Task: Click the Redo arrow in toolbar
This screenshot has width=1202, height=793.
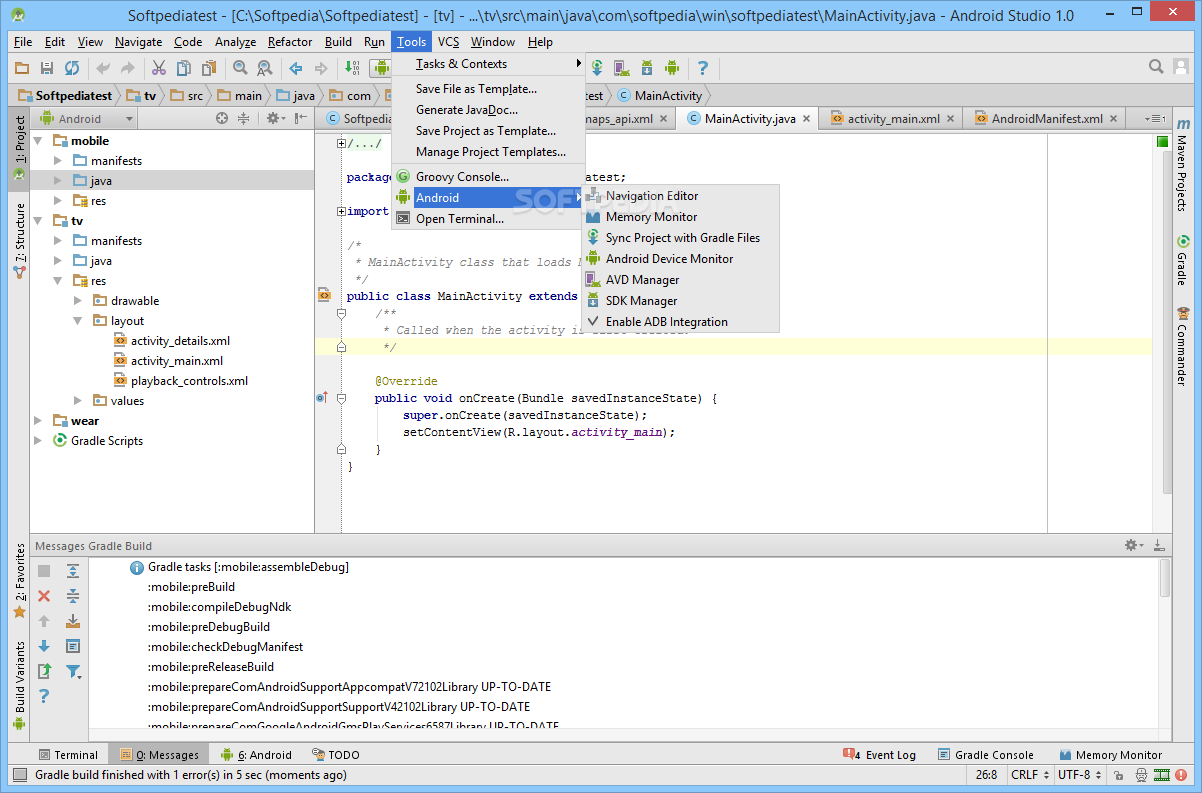Action: pos(128,68)
